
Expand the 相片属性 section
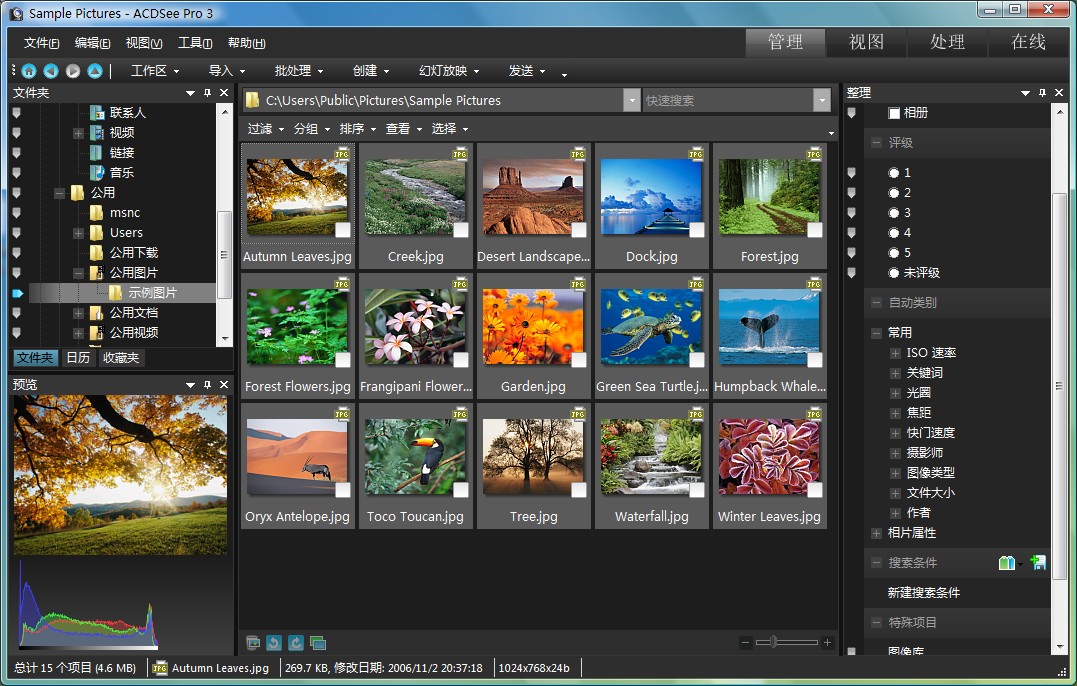(876, 533)
